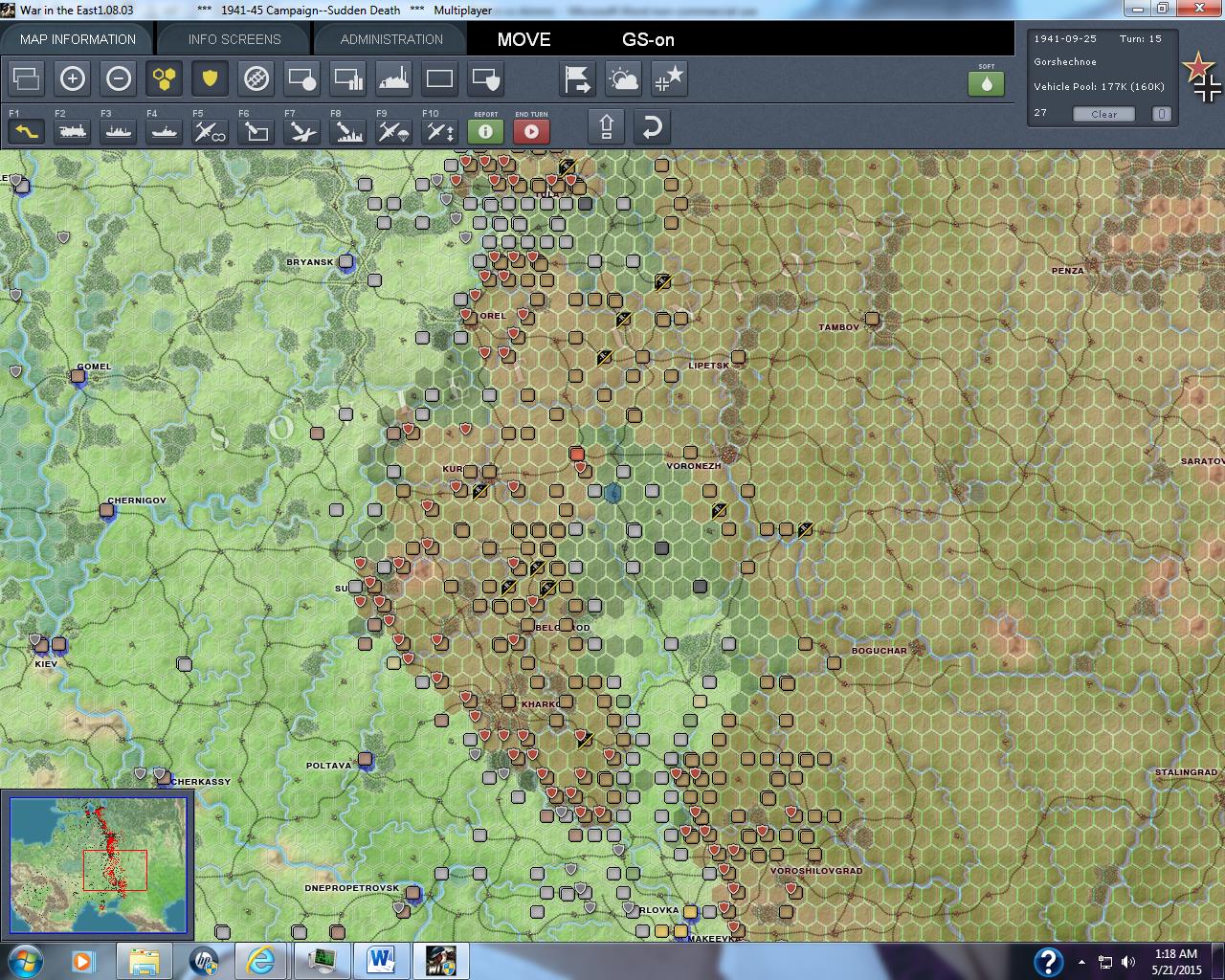Switch to the INFO SCREENS tab

tap(232, 39)
